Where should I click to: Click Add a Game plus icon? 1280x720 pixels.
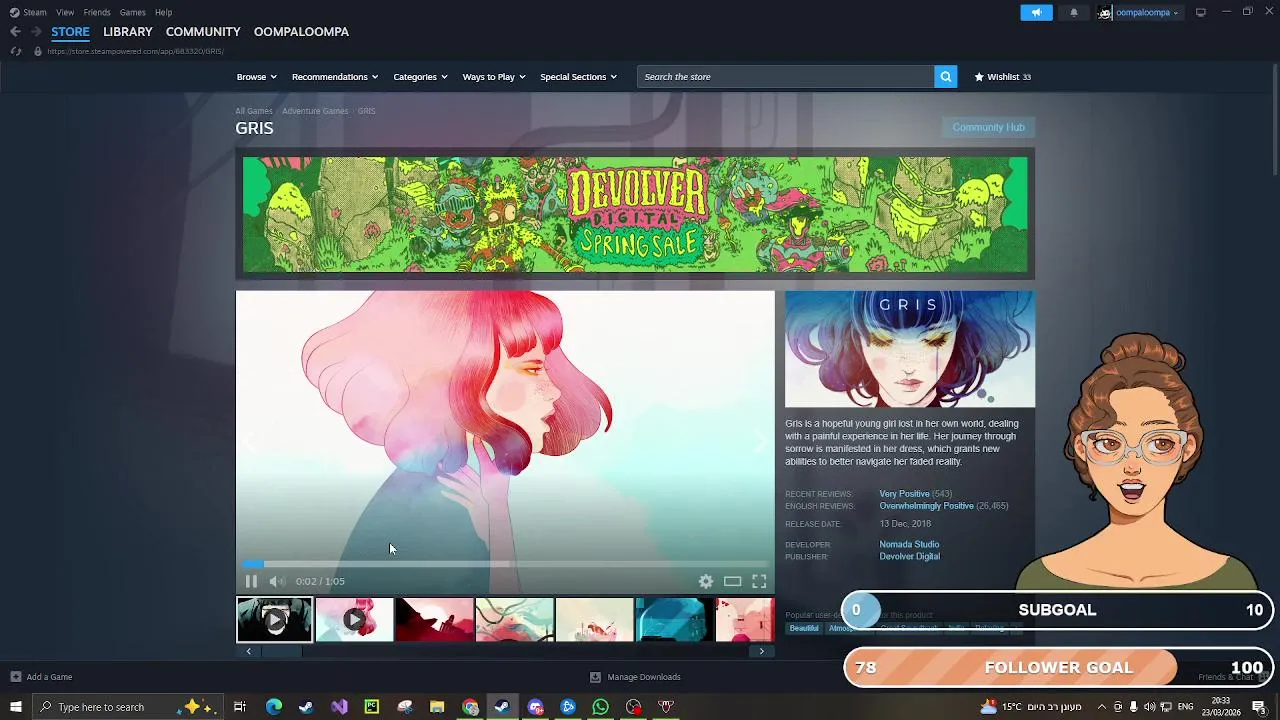(x=15, y=677)
